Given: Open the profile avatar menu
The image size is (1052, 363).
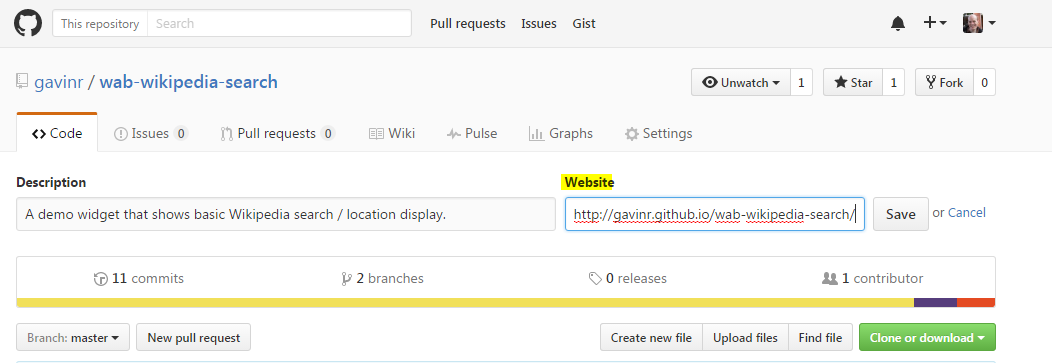Looking at the screenshot, I should (x=979, y=23).
